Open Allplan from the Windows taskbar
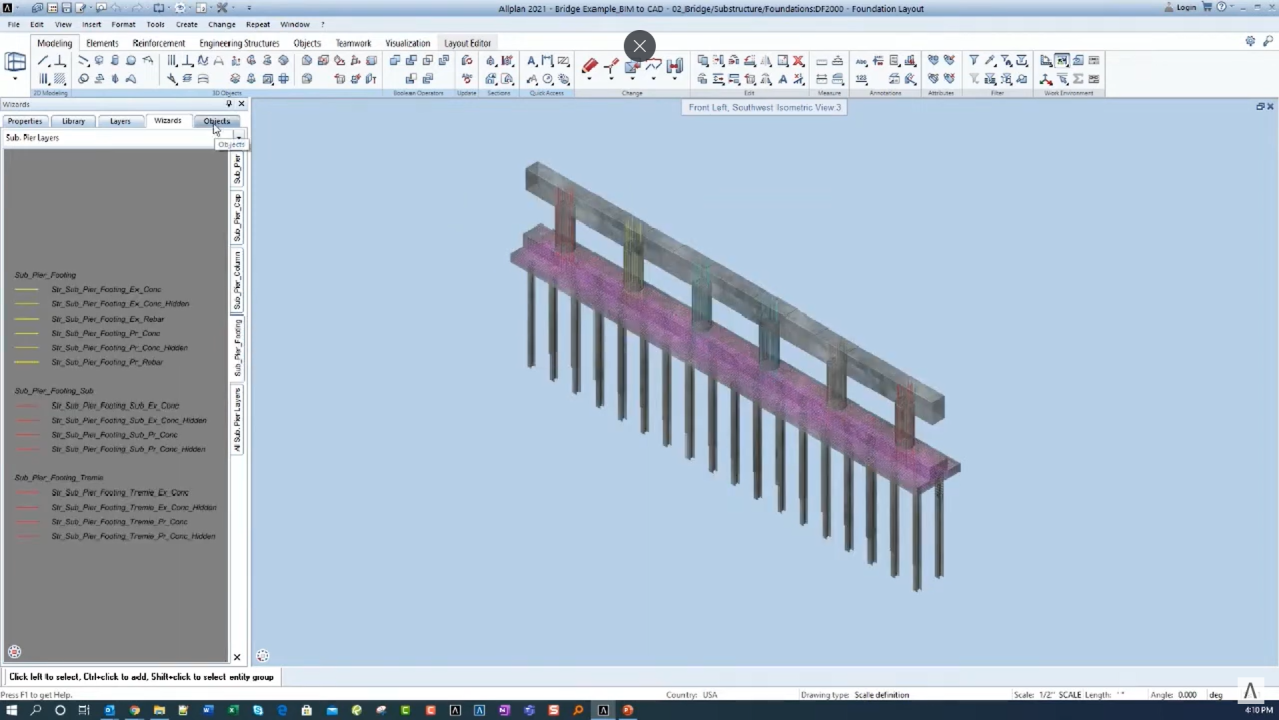The image size is (1279, 720). coord(603,711)
